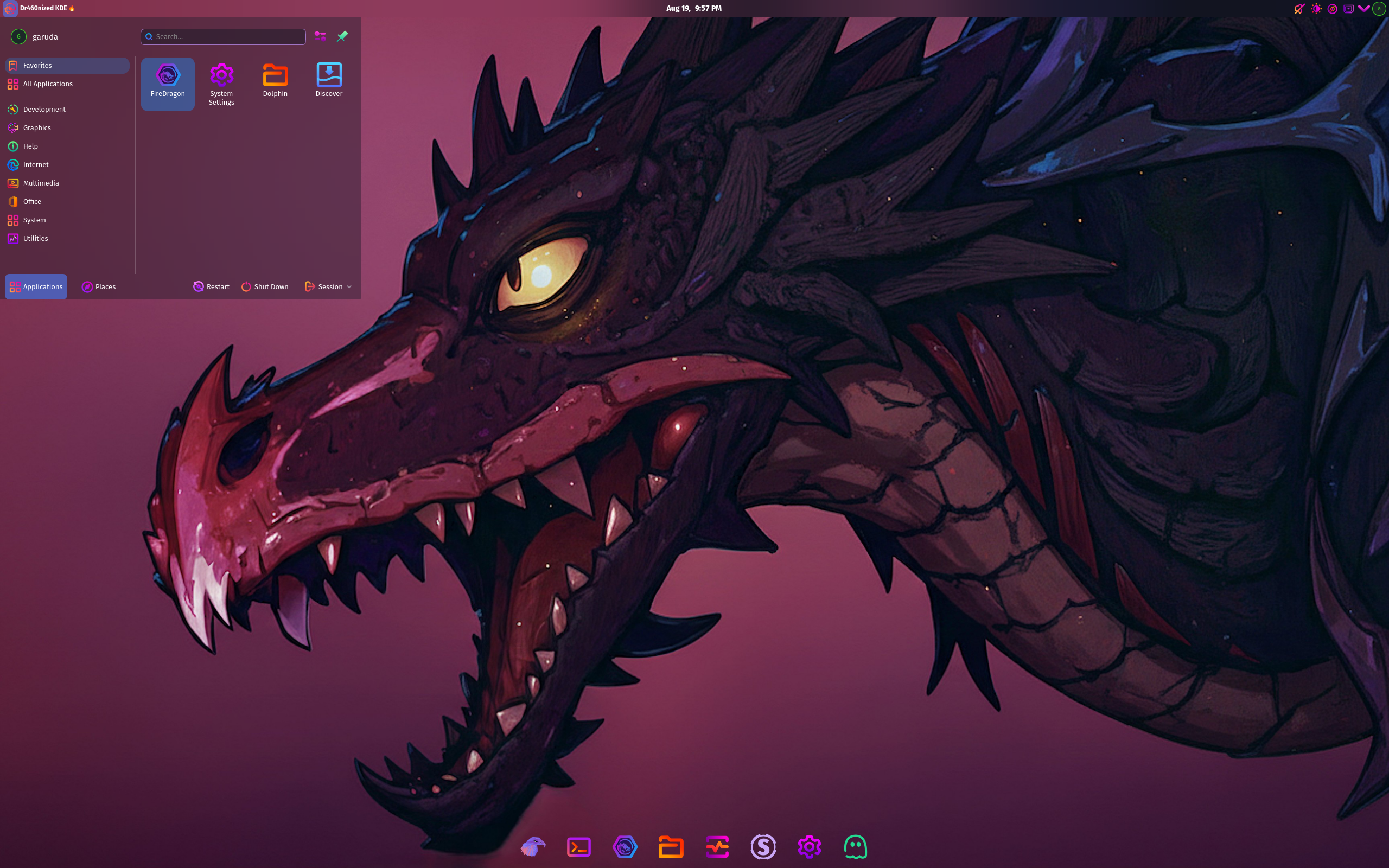1389x868 pixels.
Task: Click the launcher search field
Action: 224,37
